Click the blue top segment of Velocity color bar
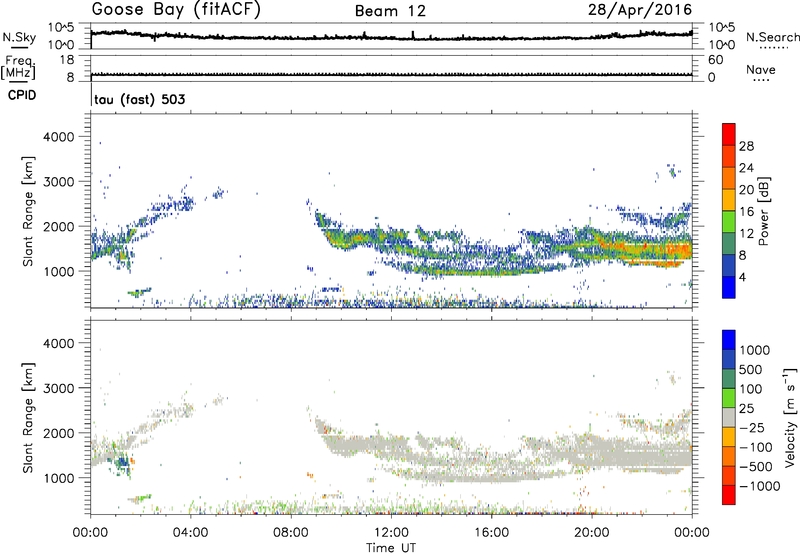Image resolution: width=800 pixels, height=554 pixels. point(729,340)
